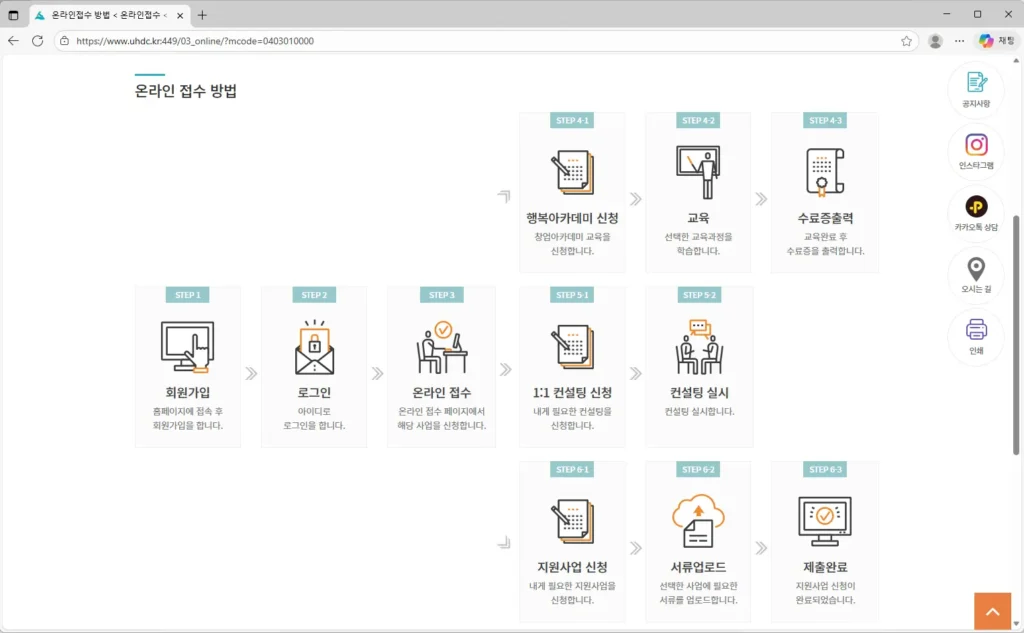
Task: Click the orange scroll-to-top button
Action: click(992, 609)
